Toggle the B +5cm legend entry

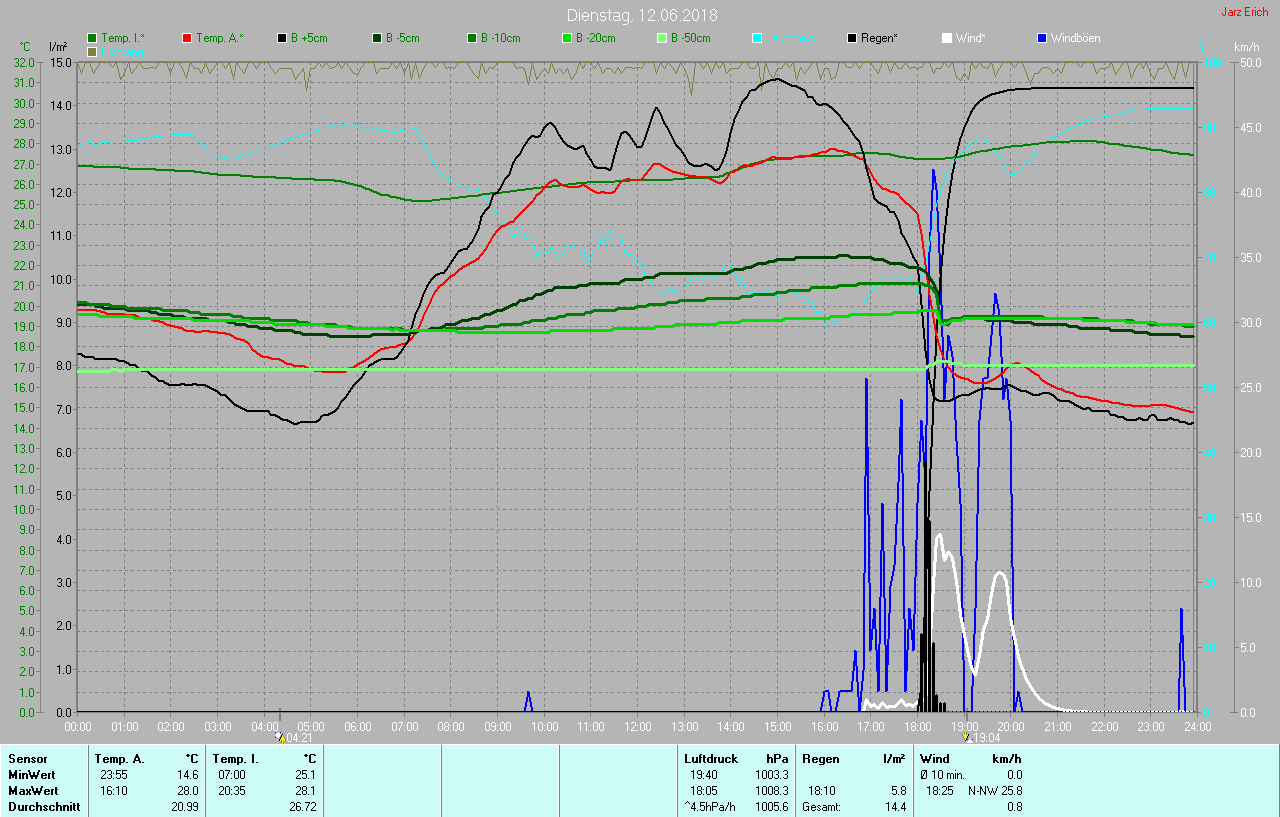(308, 38)
